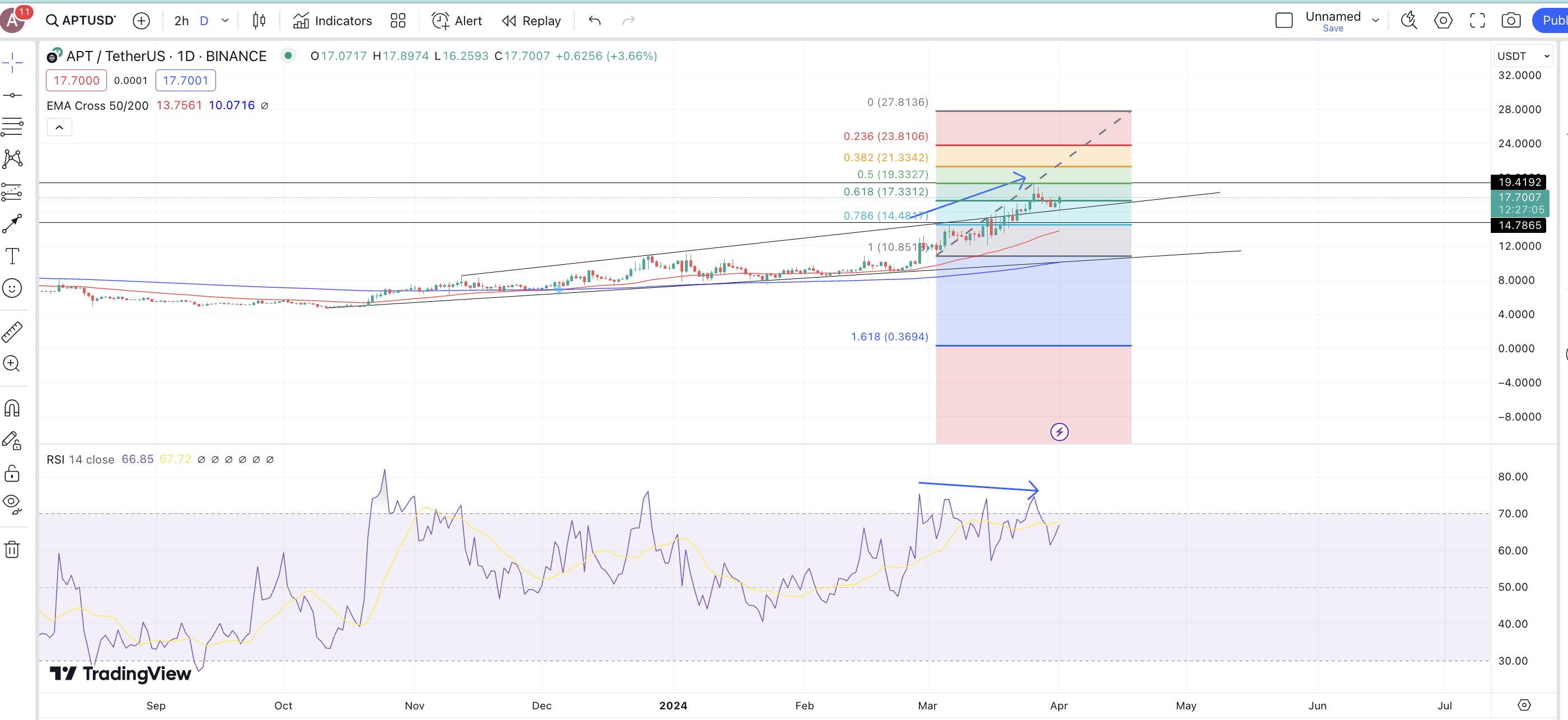Select the trend line drawing tool
The height and width of the screenshot is (720, 1568).
(12, 95)
